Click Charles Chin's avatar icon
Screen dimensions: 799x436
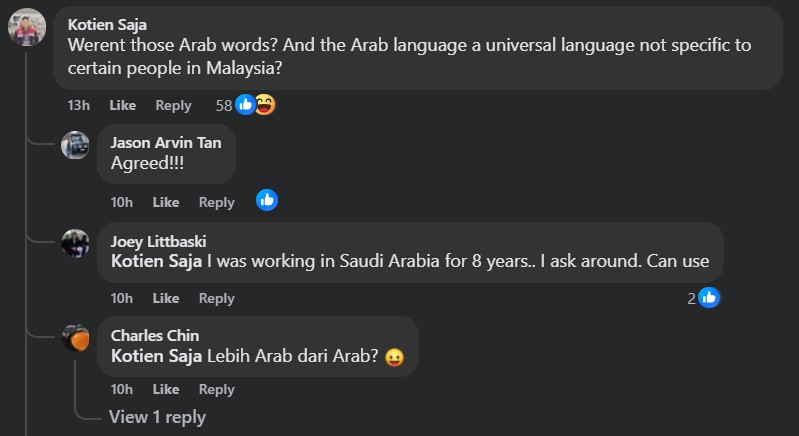tap(75, 338)
